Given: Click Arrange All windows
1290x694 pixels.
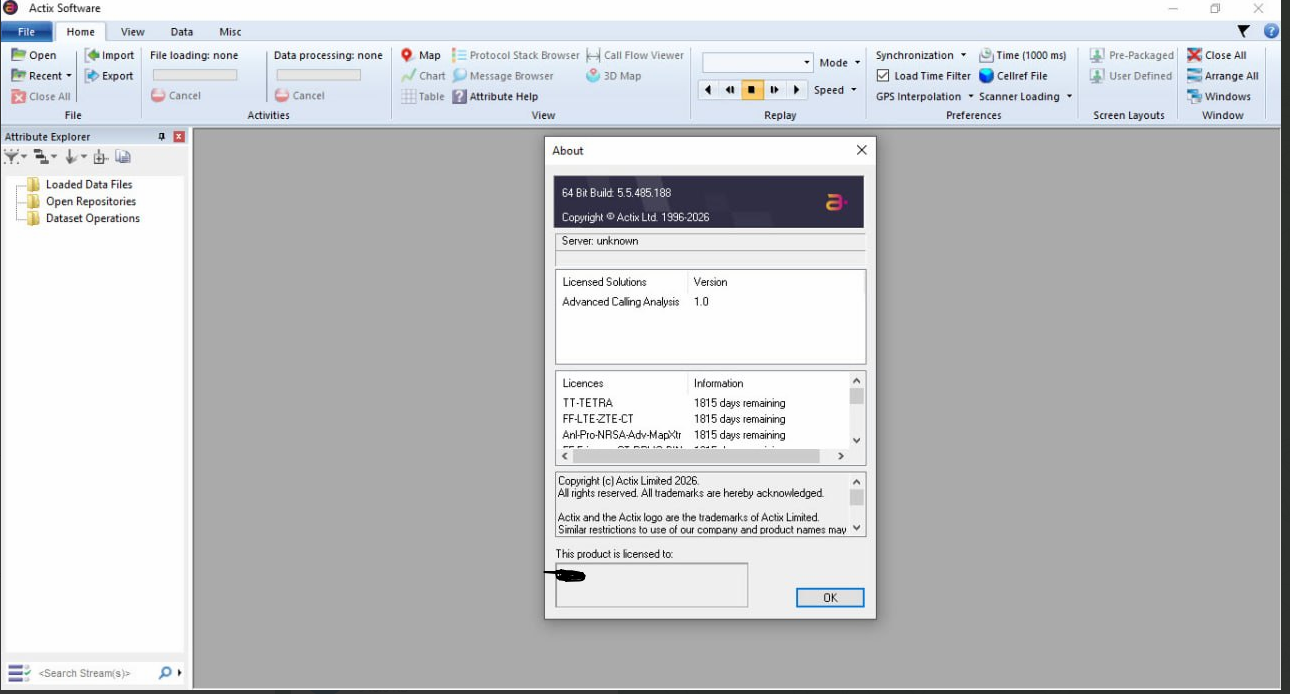Looking at the screenshot, I should click(x=1222, y=76).
